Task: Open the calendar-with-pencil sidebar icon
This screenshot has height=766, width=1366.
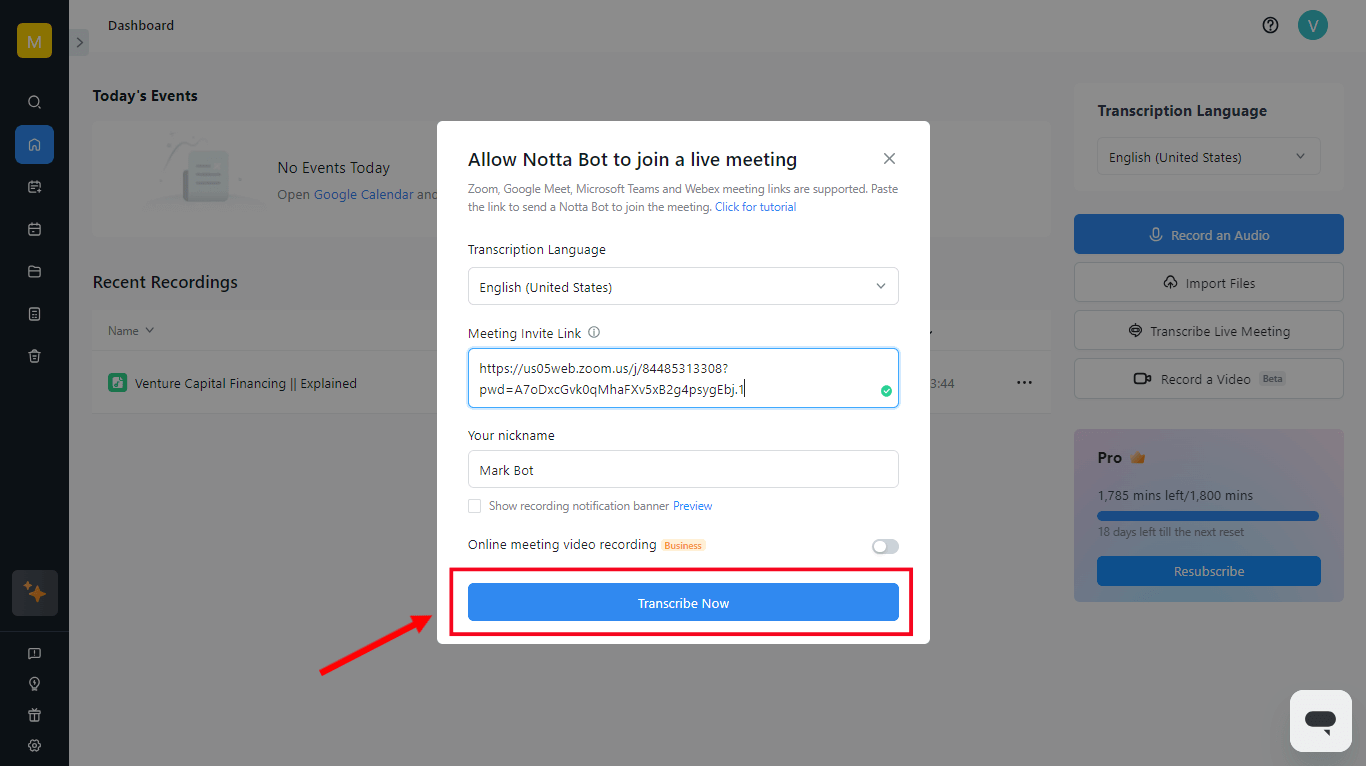Action: (x=34, y=187)
